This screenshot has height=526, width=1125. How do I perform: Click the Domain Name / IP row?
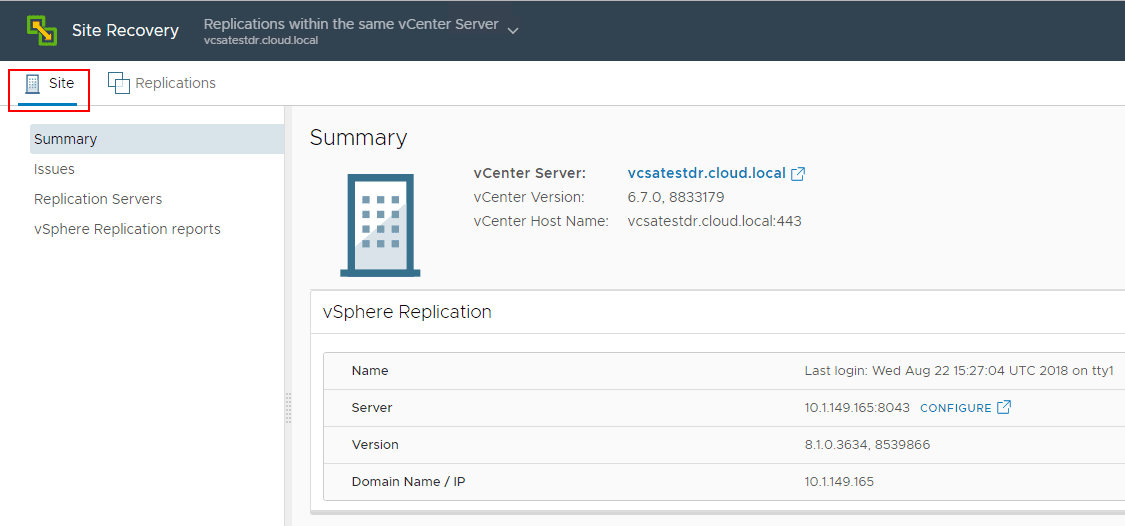point(408,482)
